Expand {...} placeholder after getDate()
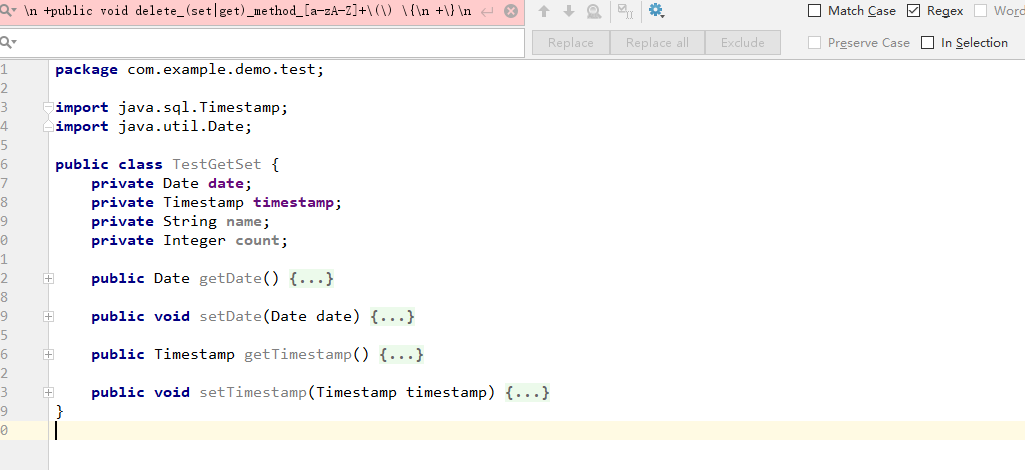 (311, 278)
